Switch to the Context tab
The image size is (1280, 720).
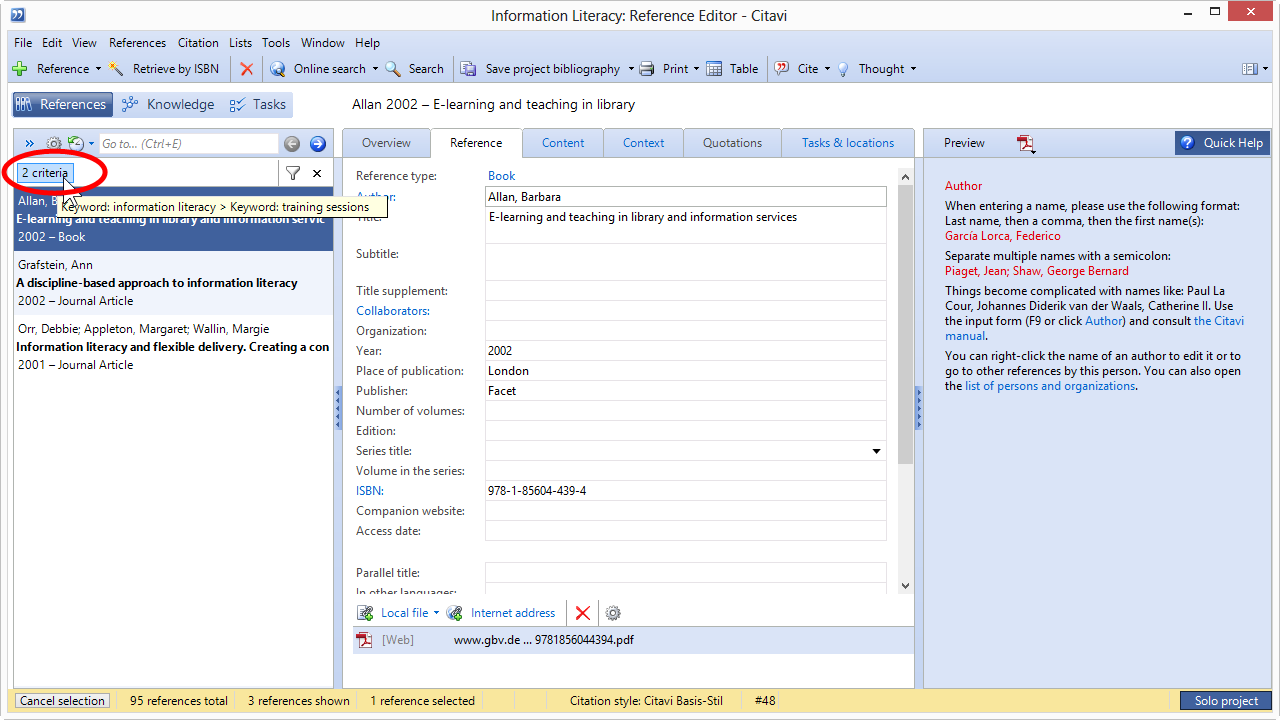pyautogui.click(x=644, y=143)
